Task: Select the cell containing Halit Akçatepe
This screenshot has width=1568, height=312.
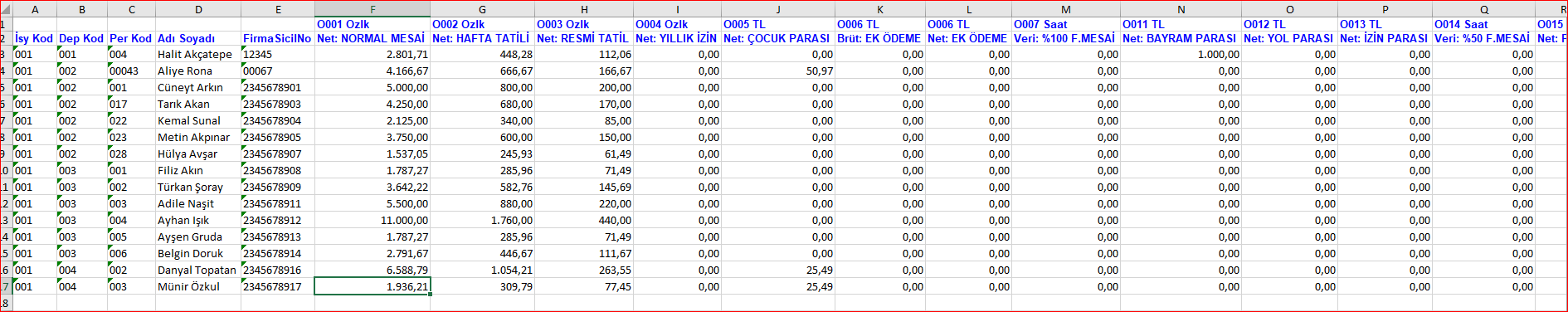Action: point(198,54)
